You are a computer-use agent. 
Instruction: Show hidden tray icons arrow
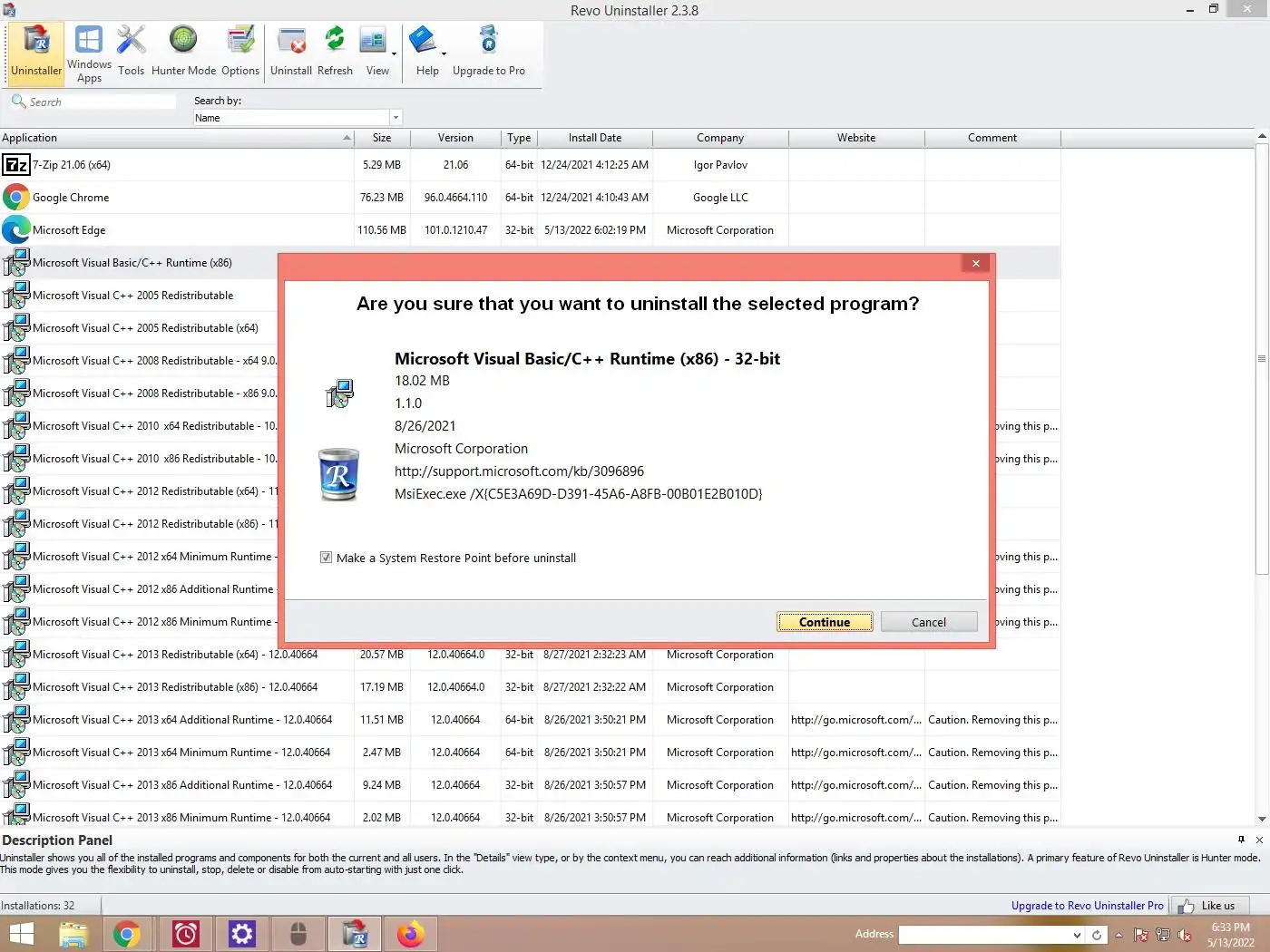(1119, 935)
